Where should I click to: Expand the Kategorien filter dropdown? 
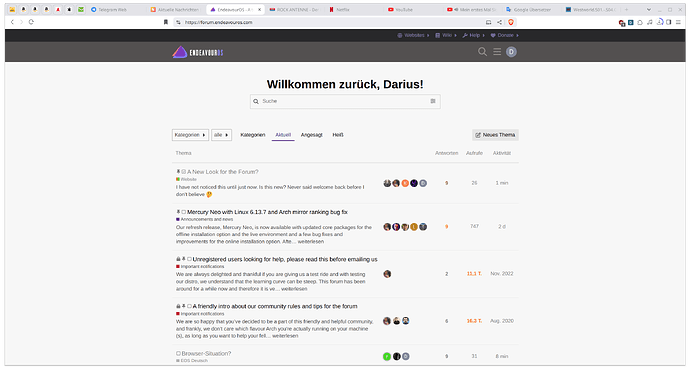pyautogui.click(x=190, y=135)
